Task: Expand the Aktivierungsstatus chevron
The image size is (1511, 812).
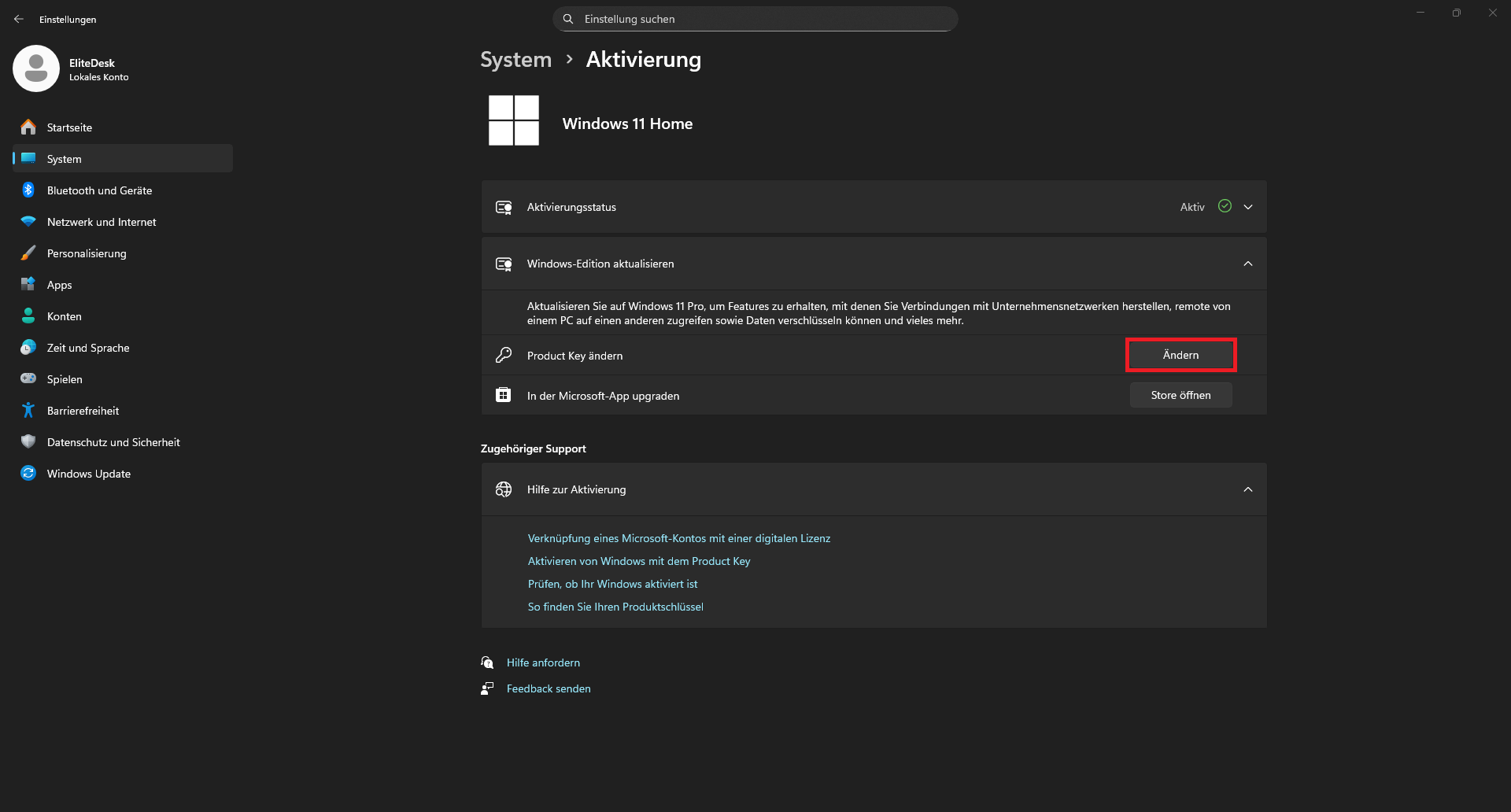Action: [x=1248, y=207]
